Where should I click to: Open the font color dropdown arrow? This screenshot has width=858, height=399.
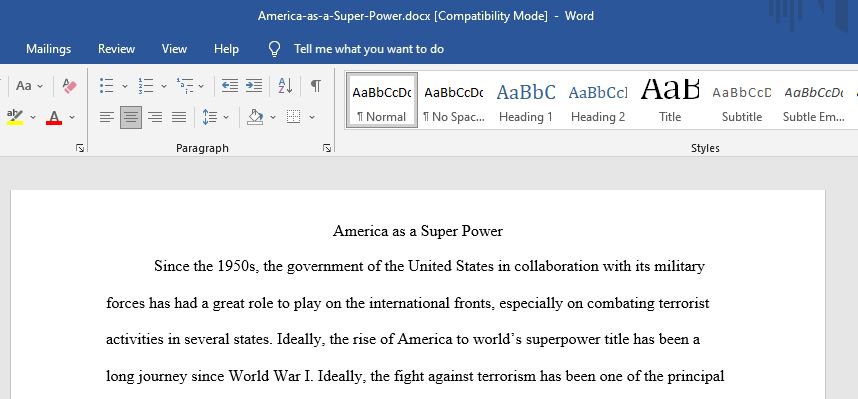click(x=72, y=117)
